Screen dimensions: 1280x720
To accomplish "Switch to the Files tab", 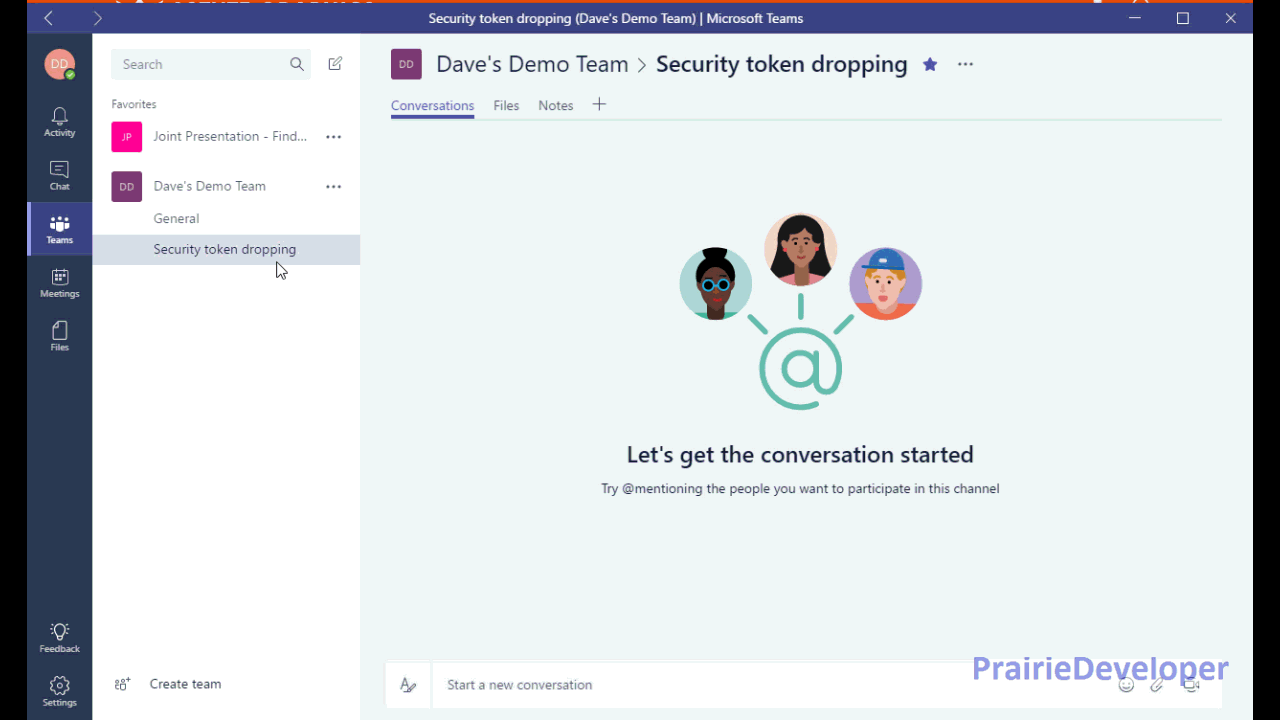I will [506, 106].
